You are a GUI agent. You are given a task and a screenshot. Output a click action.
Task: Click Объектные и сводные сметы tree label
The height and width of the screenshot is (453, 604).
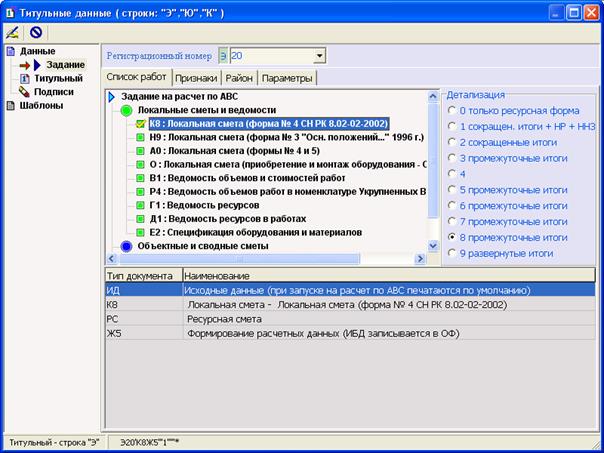click(x=203, y=246)
